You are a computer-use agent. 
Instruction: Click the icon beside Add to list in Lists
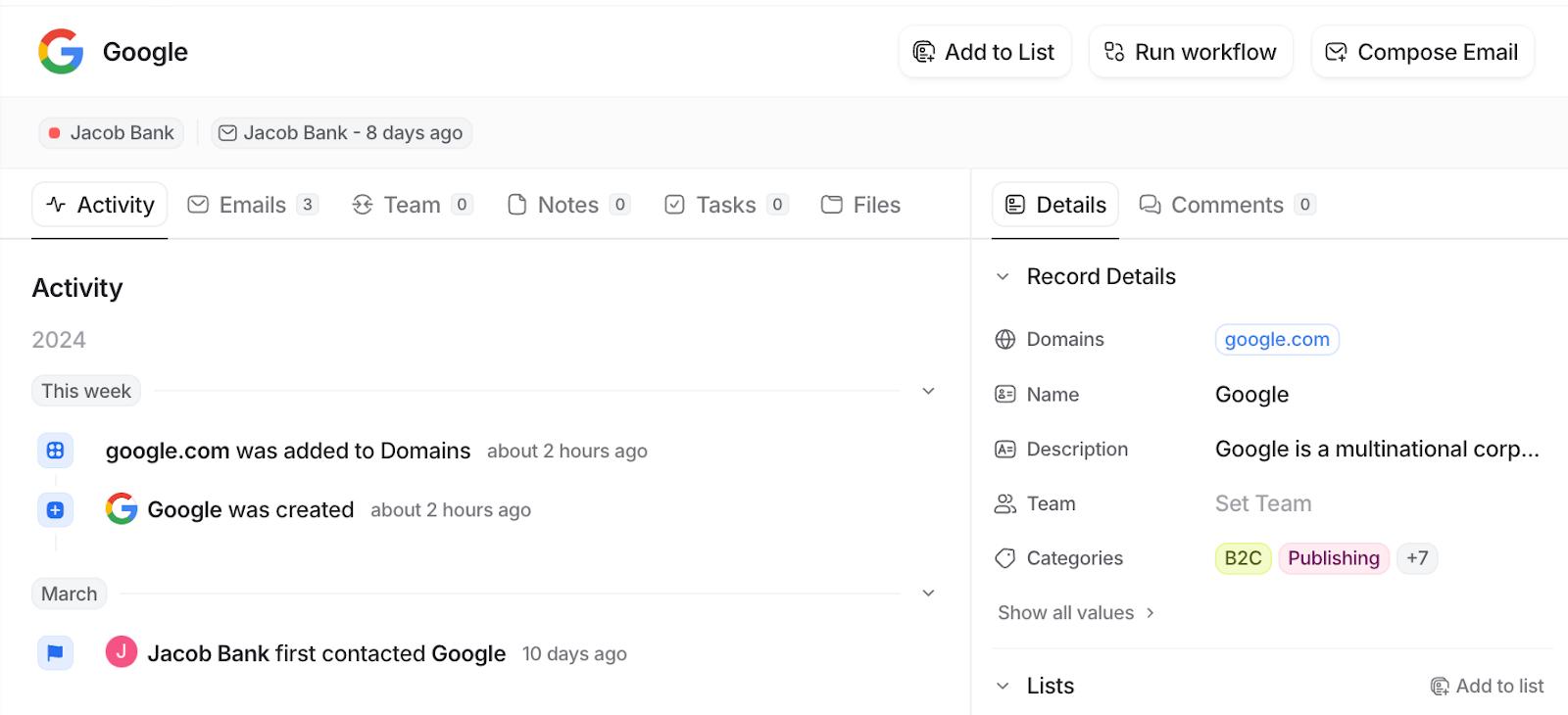pos(1440,687)
